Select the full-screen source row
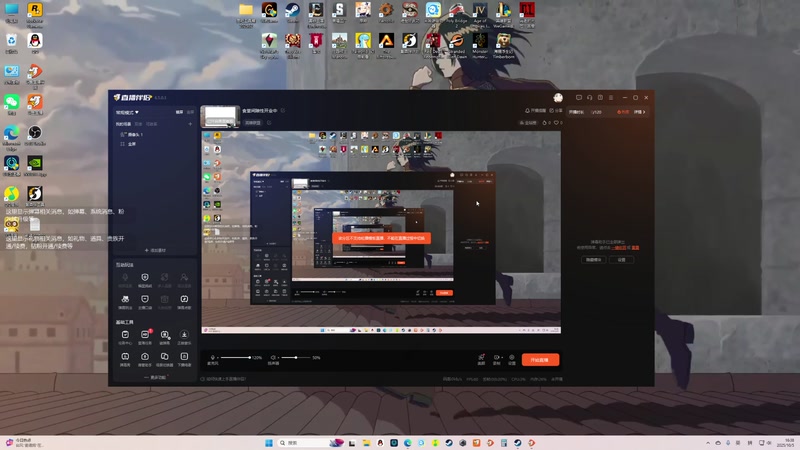 click(x=153, y=144)
